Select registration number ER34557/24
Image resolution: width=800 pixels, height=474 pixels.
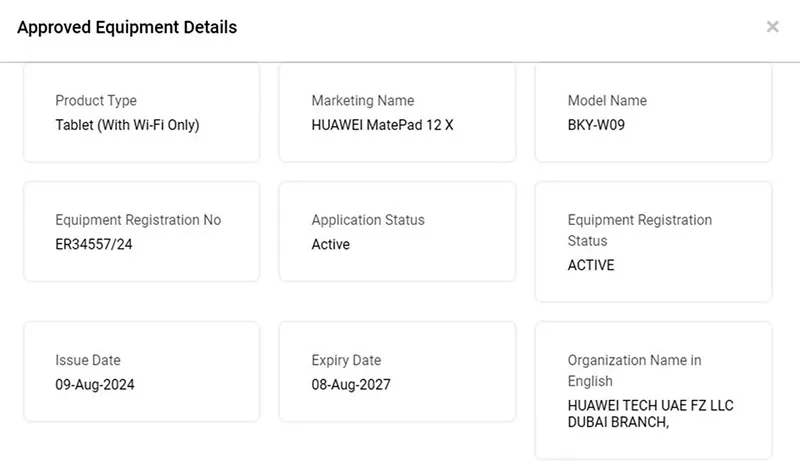94,244
